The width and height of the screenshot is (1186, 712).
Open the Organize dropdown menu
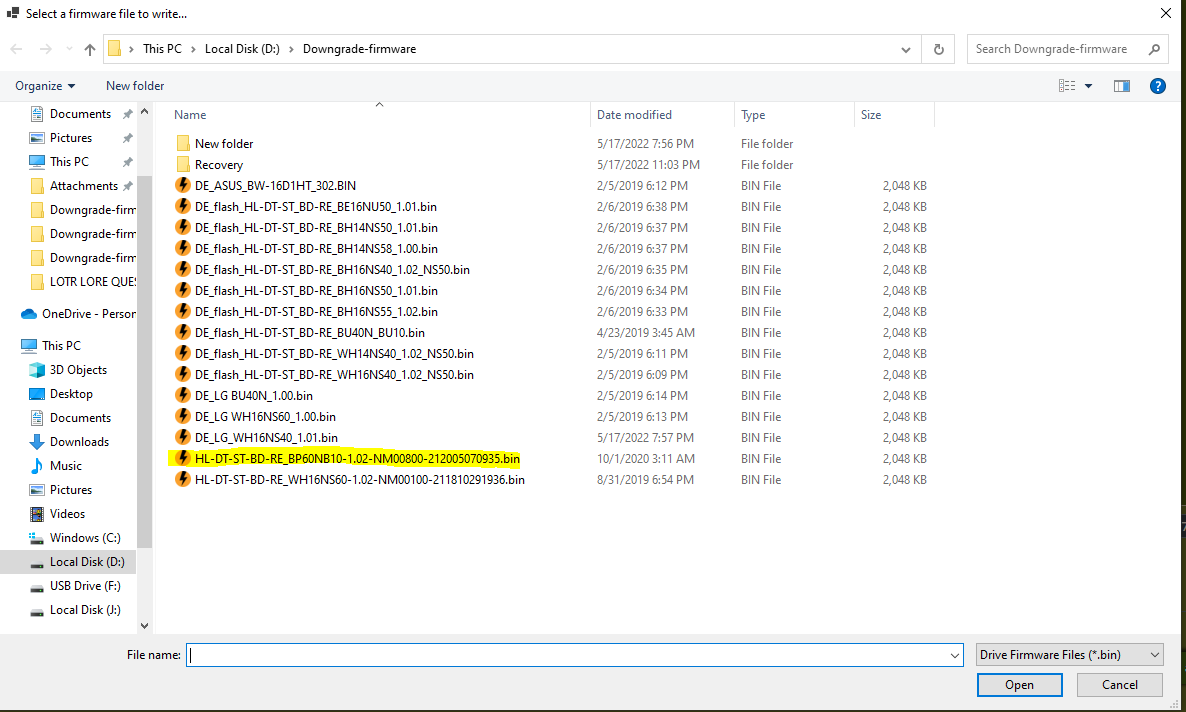click(45, 86)
